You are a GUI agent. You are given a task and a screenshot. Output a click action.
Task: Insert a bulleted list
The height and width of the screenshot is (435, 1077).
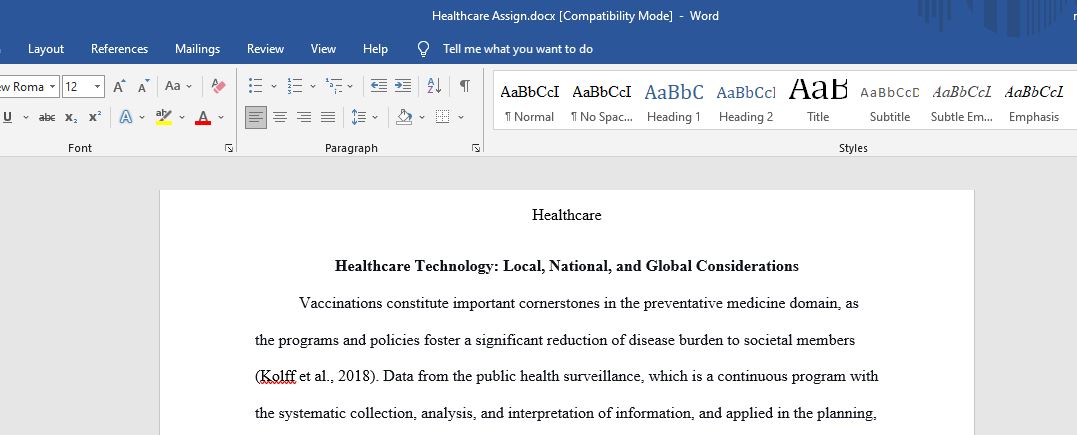(x=256, y=87)
